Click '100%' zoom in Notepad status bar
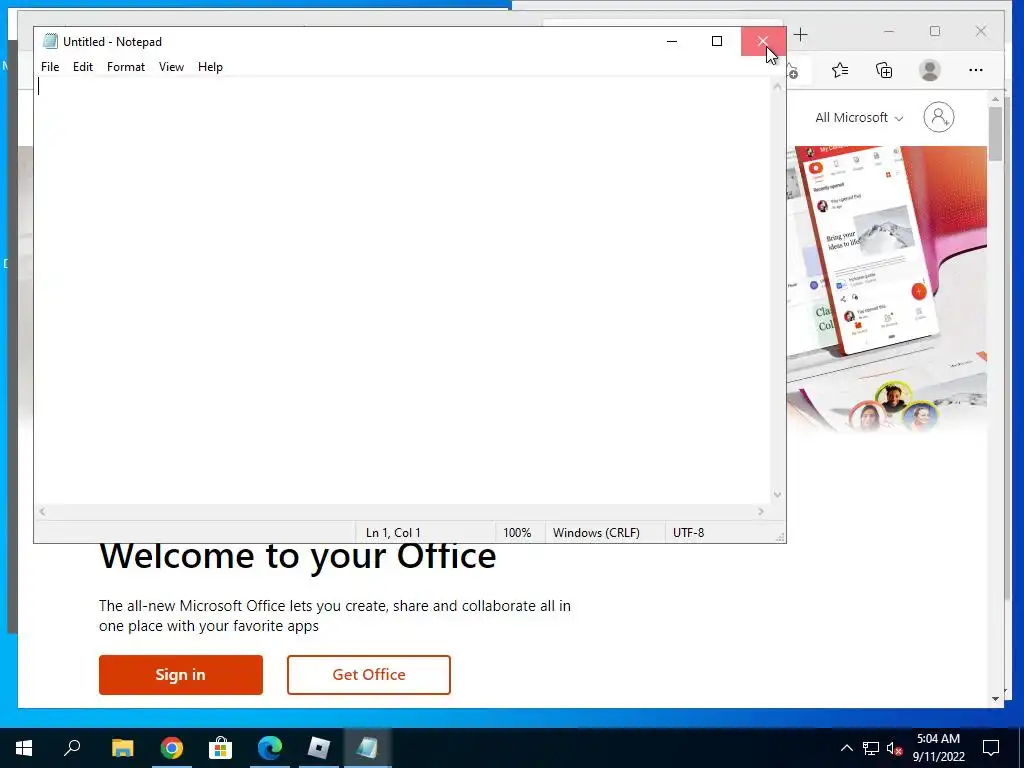The width and height of the screenshot is (1024, 768). pyautogui.click(x=517, y=533)
